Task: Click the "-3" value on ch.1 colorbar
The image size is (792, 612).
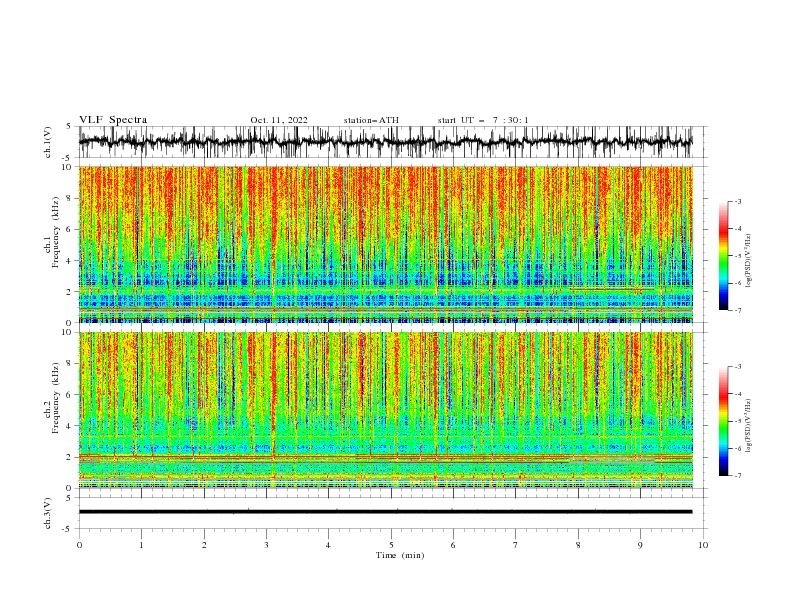Action: 737,201
